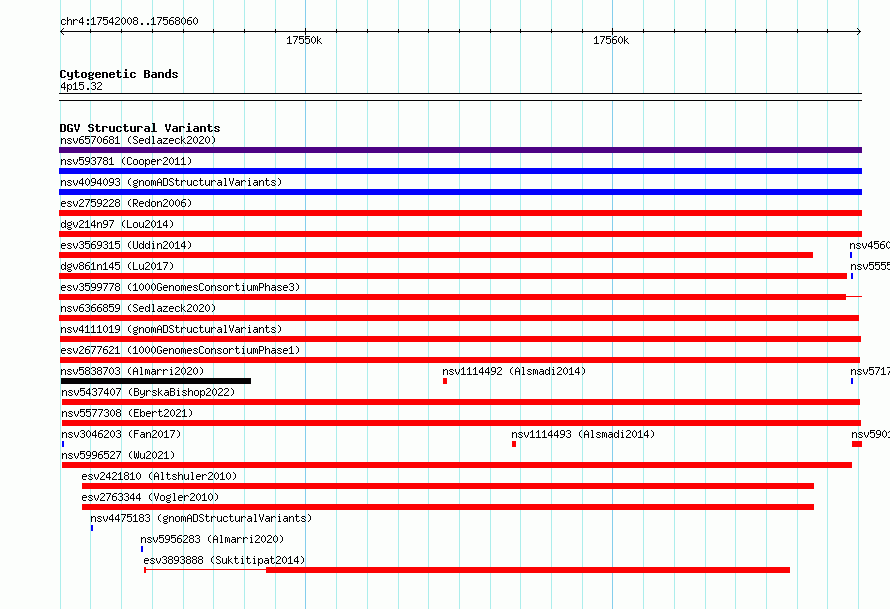Click the small blue marker under nsv5555 label
Image resolution: width=890 pixels, height=609 pixels.
pos(851,276)
